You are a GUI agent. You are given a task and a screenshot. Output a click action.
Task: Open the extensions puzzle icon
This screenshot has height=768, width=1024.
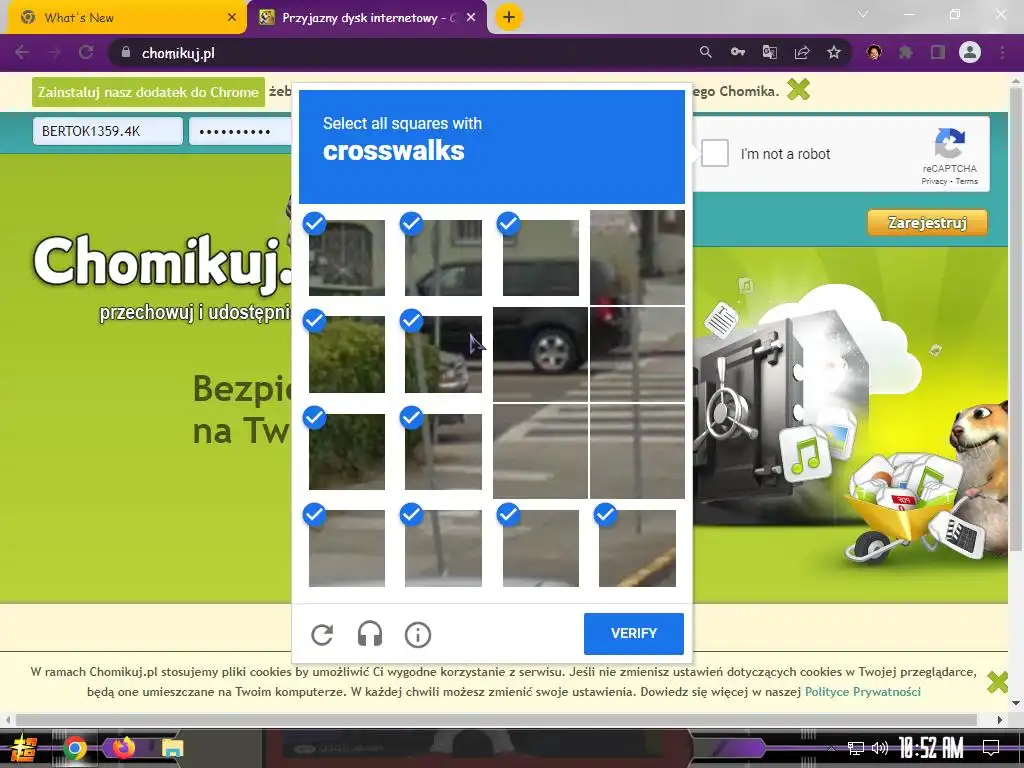pyautogui.click(x=906, y=52)
